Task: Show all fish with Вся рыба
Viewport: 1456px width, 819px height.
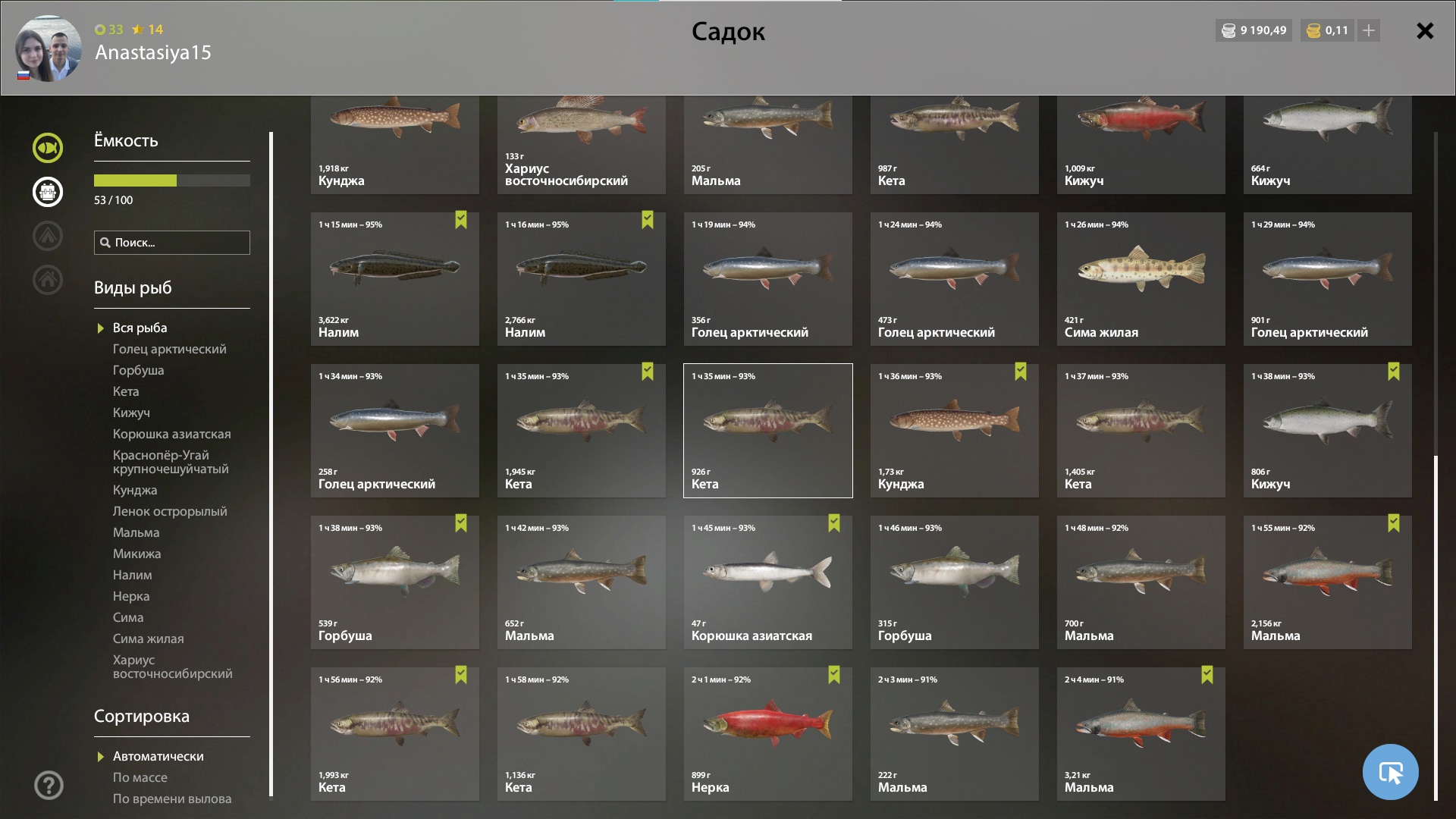Action: (x=140, y=328)
